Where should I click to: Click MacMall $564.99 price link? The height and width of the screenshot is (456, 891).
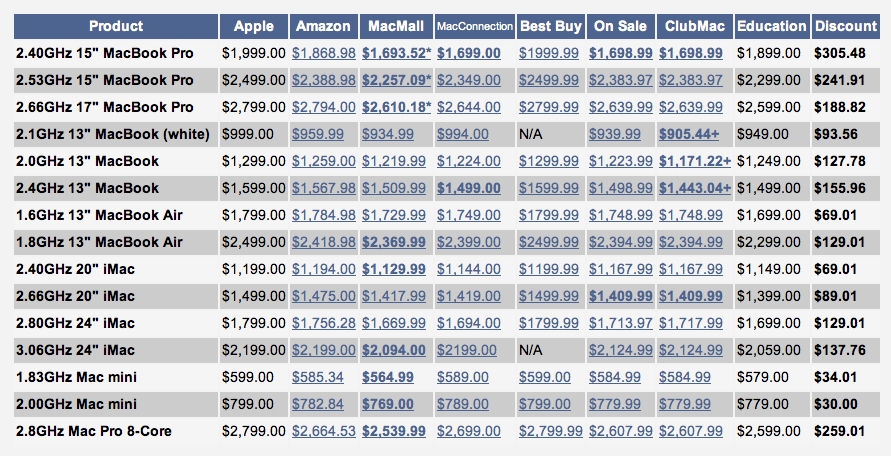388,378
